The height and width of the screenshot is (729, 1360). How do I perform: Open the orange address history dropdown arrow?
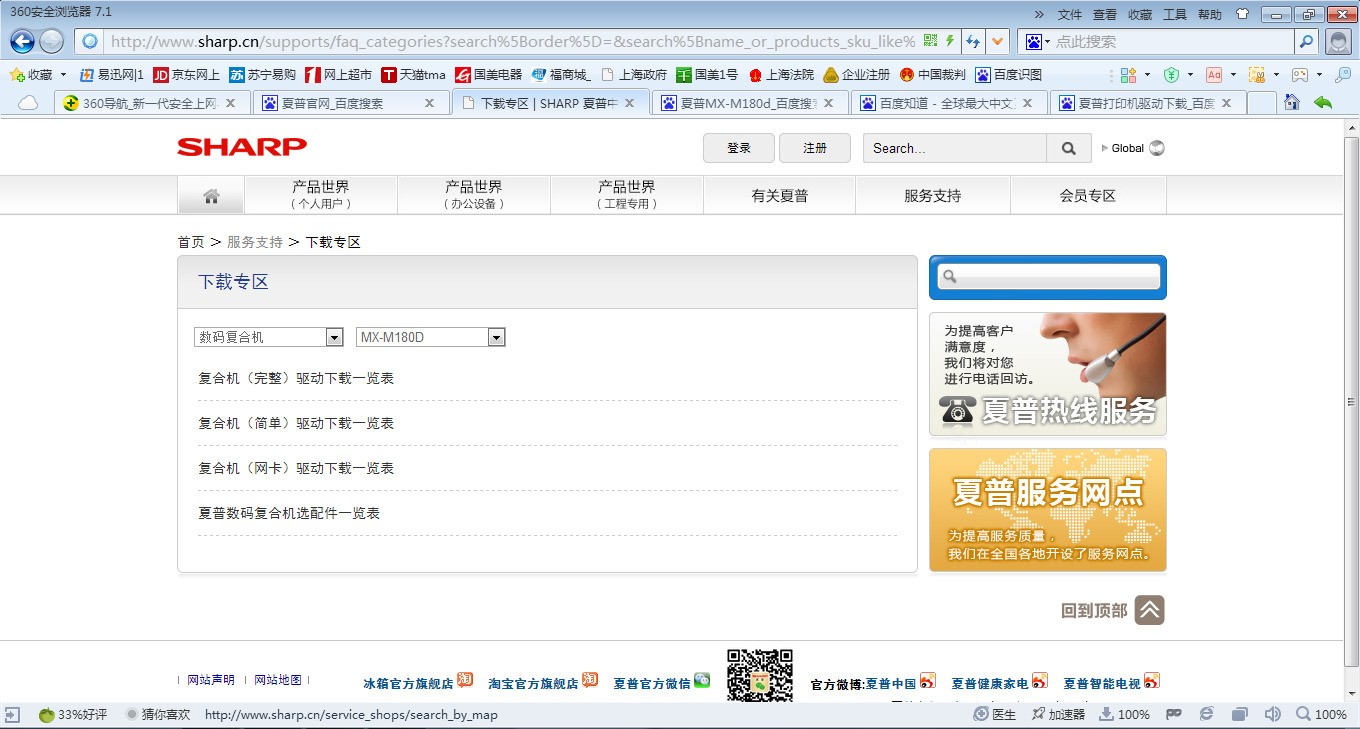coord(997,41)
